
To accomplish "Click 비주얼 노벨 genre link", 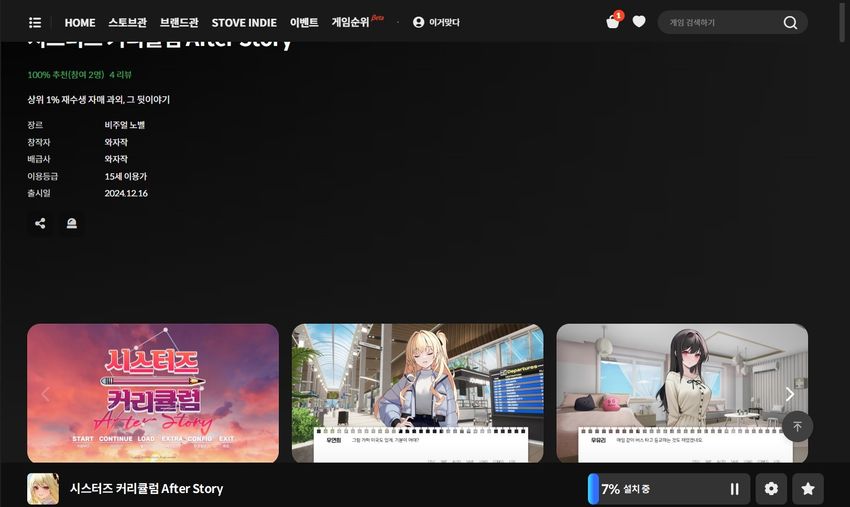I will coord(125,125).
